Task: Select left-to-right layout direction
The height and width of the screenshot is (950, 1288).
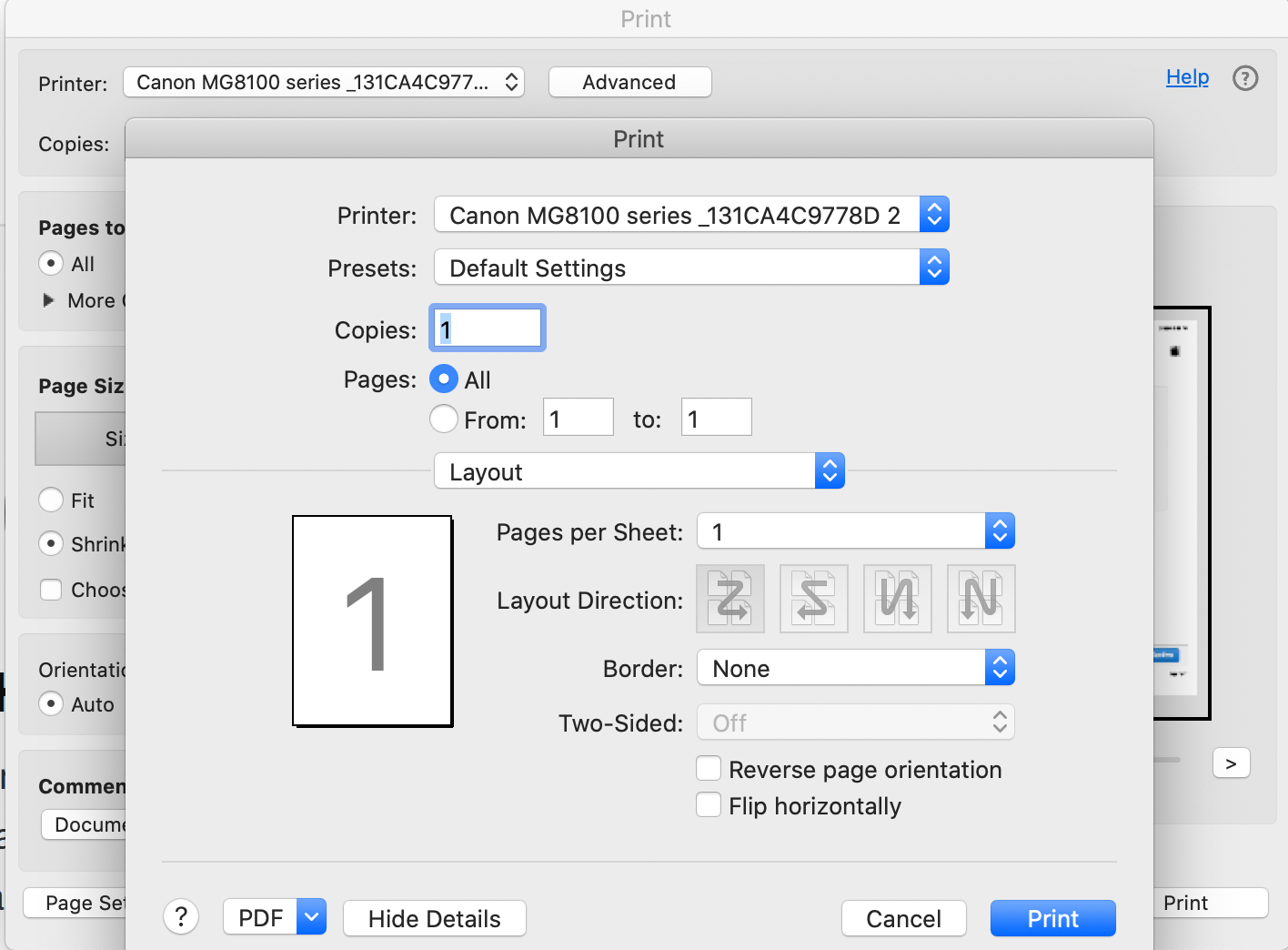Action: point(730,599)
